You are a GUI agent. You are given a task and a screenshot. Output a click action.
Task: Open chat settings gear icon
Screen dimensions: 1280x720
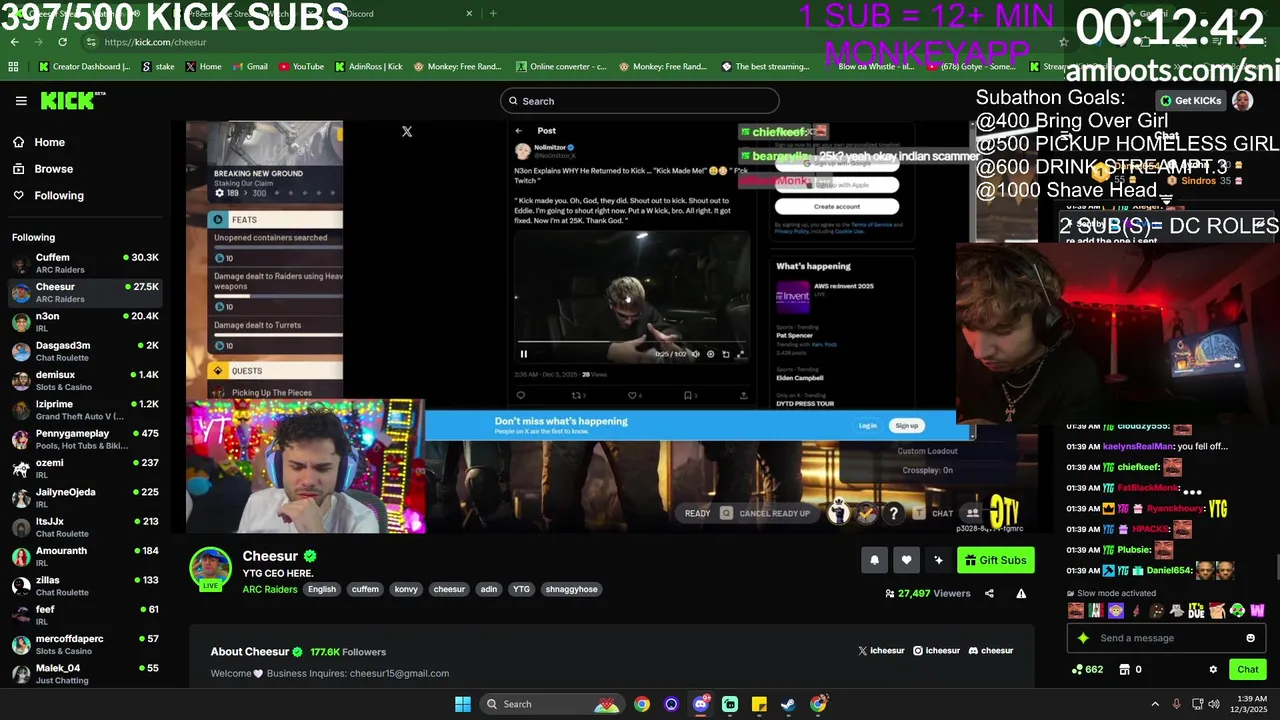[1213, 669]
